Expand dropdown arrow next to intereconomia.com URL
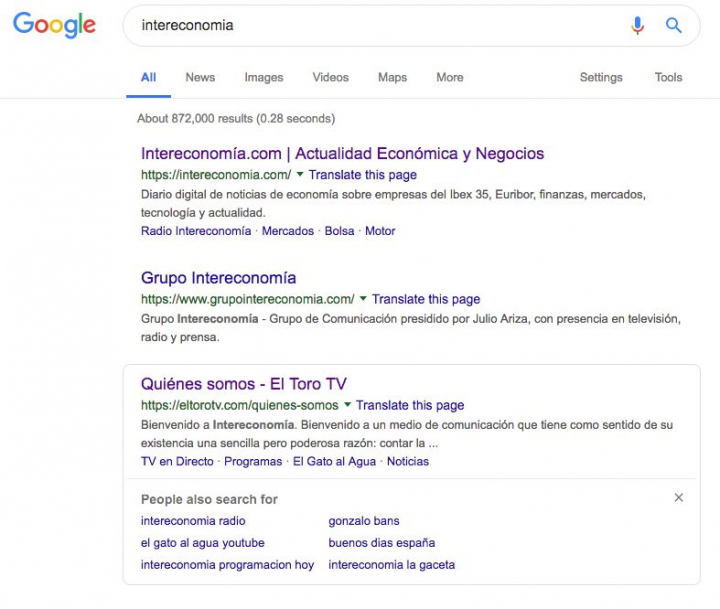This screenshot has height=609, width=720. [x=300, y=175]
